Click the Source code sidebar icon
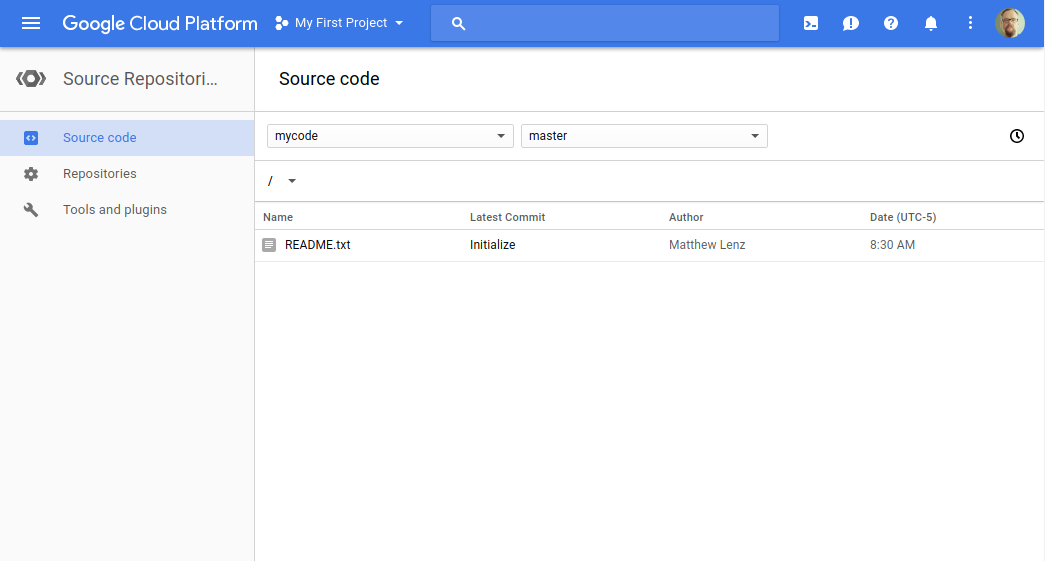This screenshot has width=1045, height=561. point(31,138)
